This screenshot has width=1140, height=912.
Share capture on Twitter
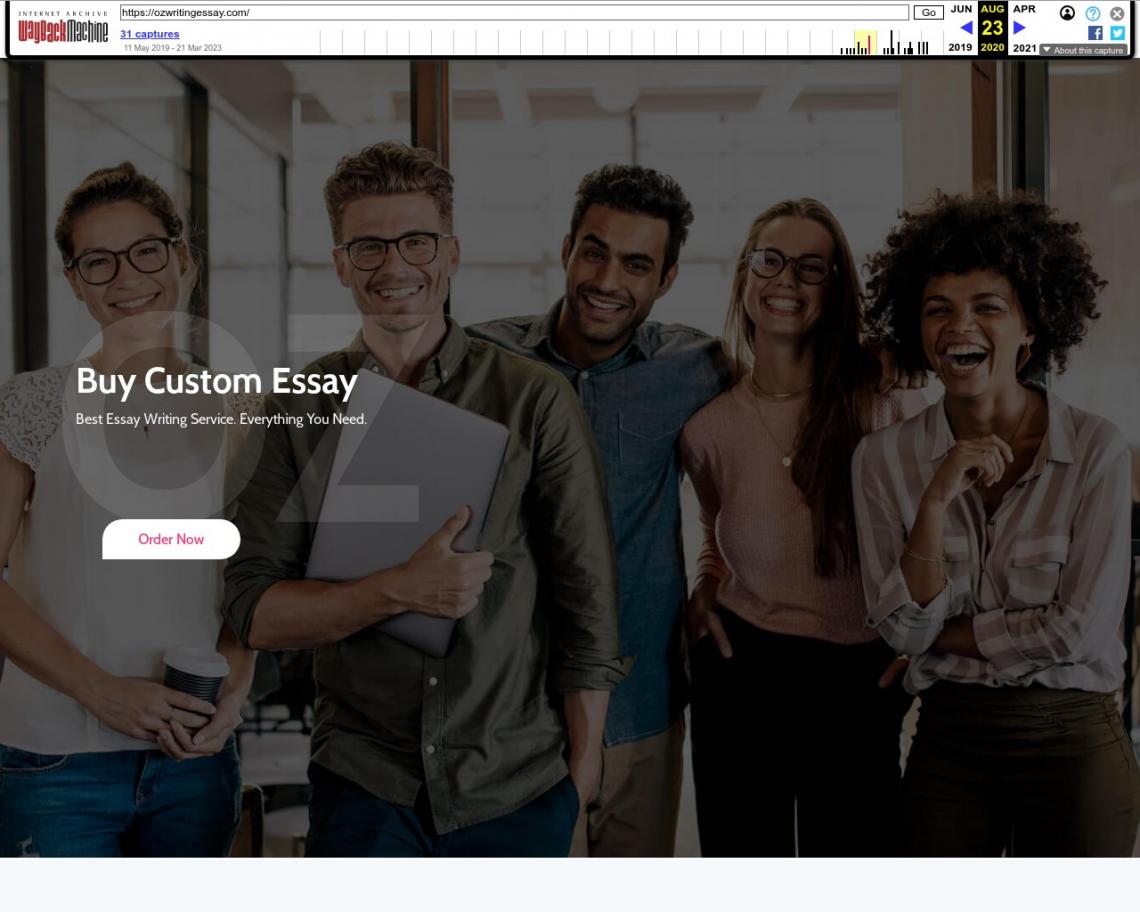1117,33
